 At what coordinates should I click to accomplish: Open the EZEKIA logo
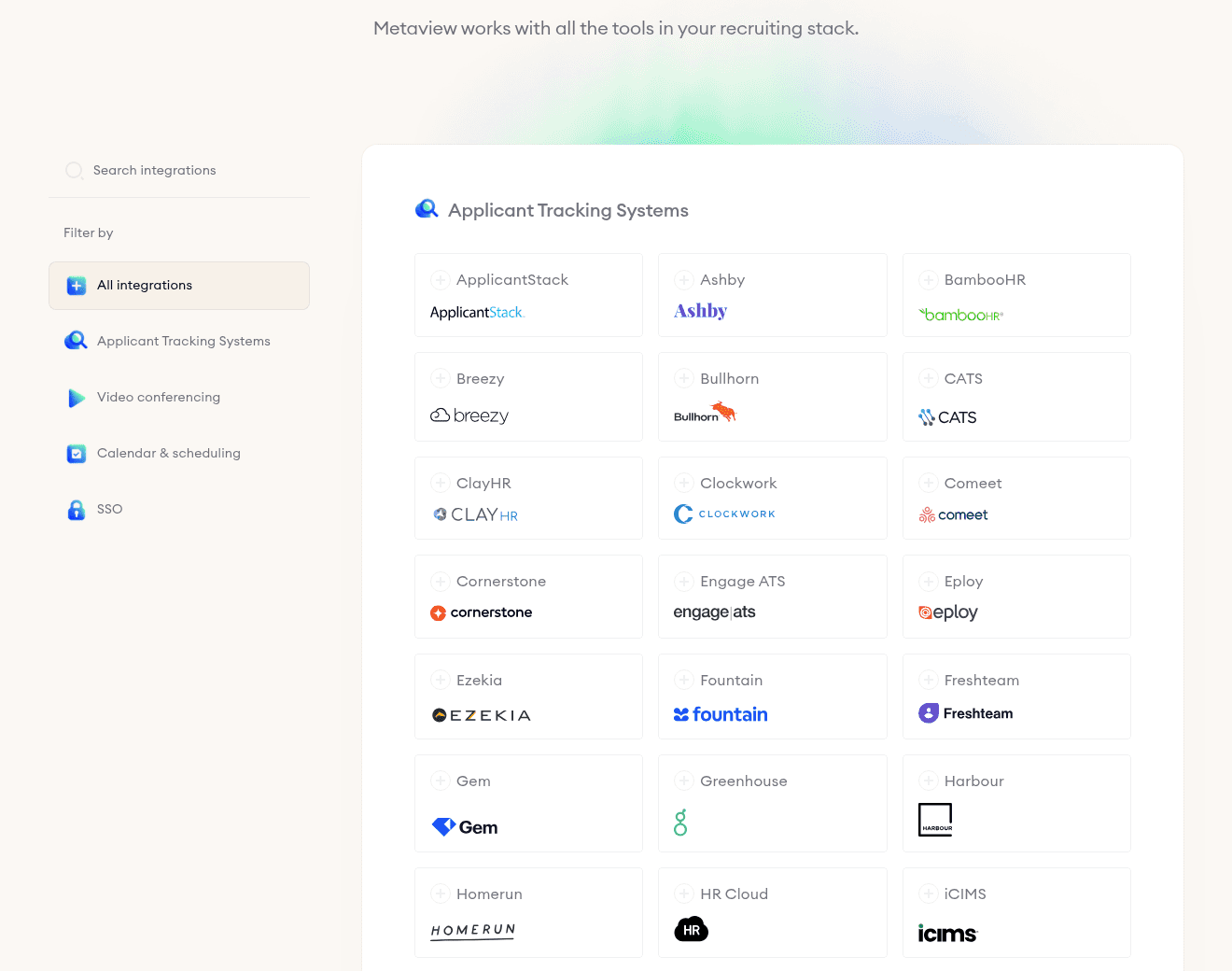(x=482, y=716)
